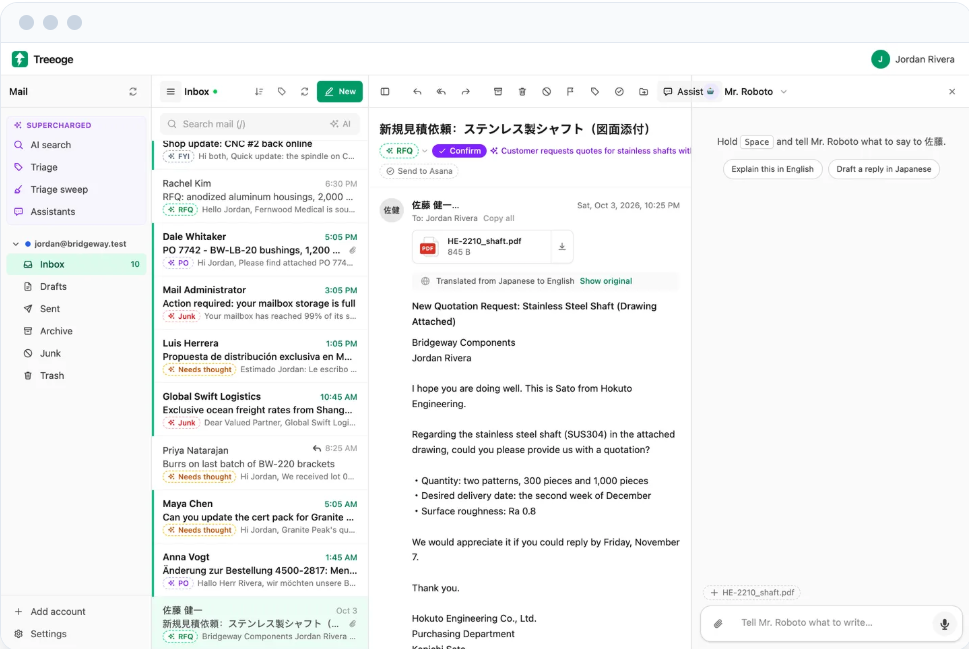This screenshot has width=969, height=649.
Task: Collapse the jordan@bridgeway.test account tree
Action: point(15,244)
